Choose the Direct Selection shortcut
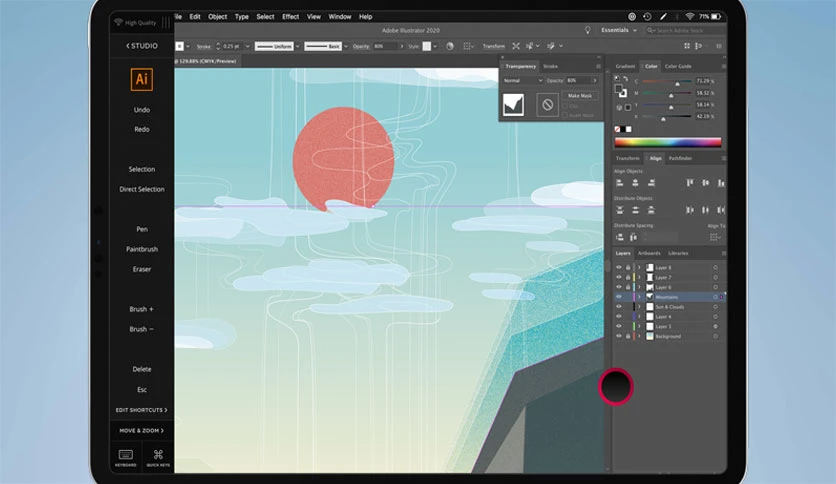The image size is (836, 484). pos(142,189)
